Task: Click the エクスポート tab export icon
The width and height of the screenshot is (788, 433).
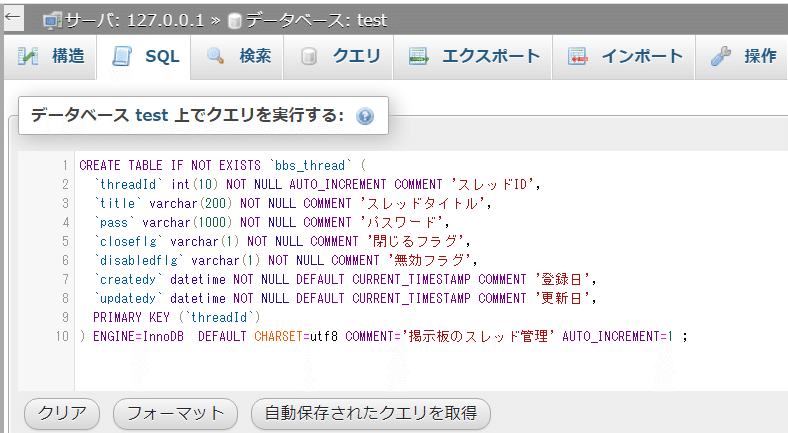Action: 418,56
